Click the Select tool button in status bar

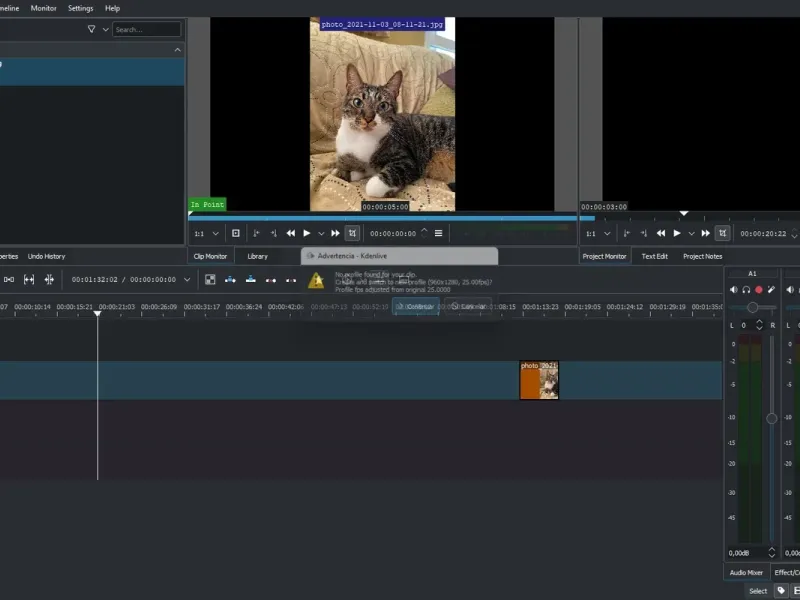click(758, 591)
